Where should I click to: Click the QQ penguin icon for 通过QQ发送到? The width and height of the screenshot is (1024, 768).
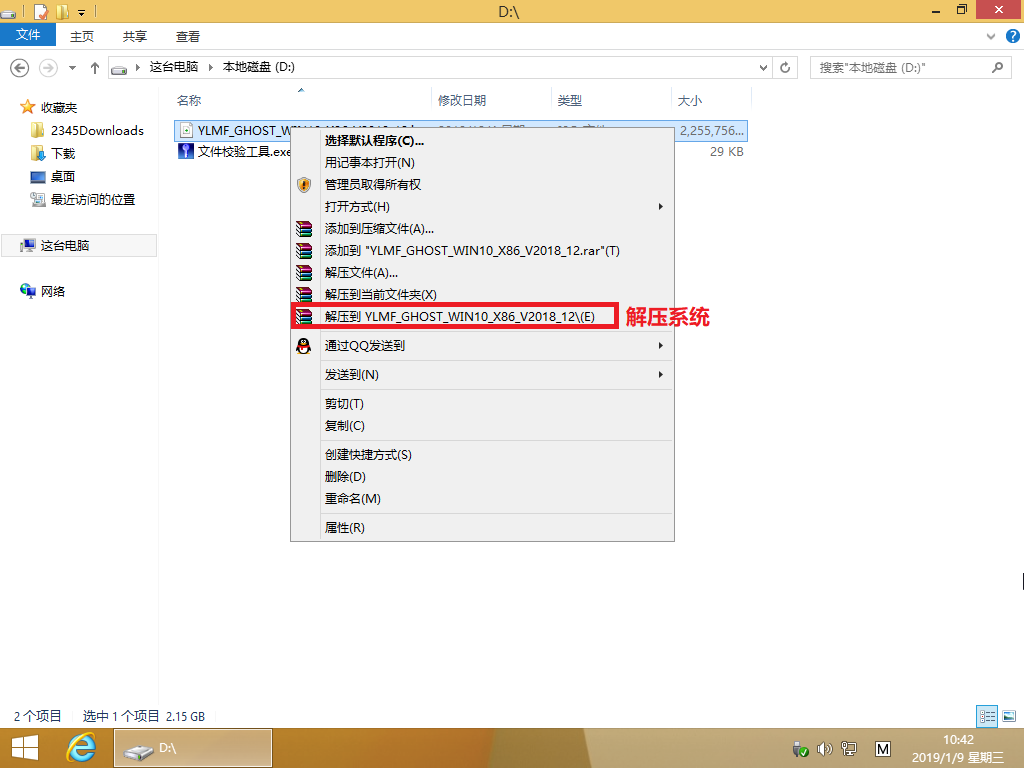pyautogui.click(x=303, y=345)
